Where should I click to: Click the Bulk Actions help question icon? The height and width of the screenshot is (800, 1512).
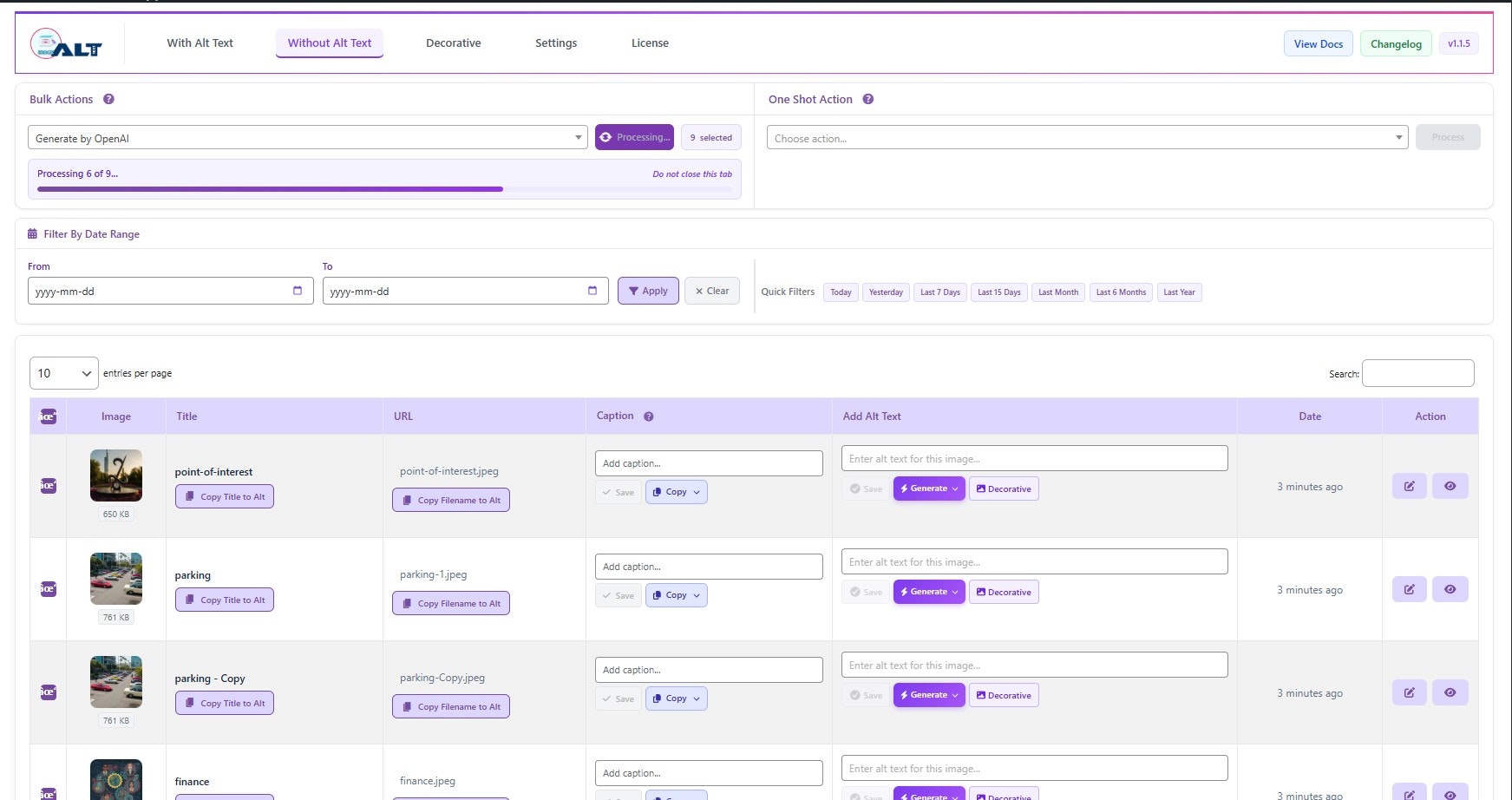click(108, 99)
